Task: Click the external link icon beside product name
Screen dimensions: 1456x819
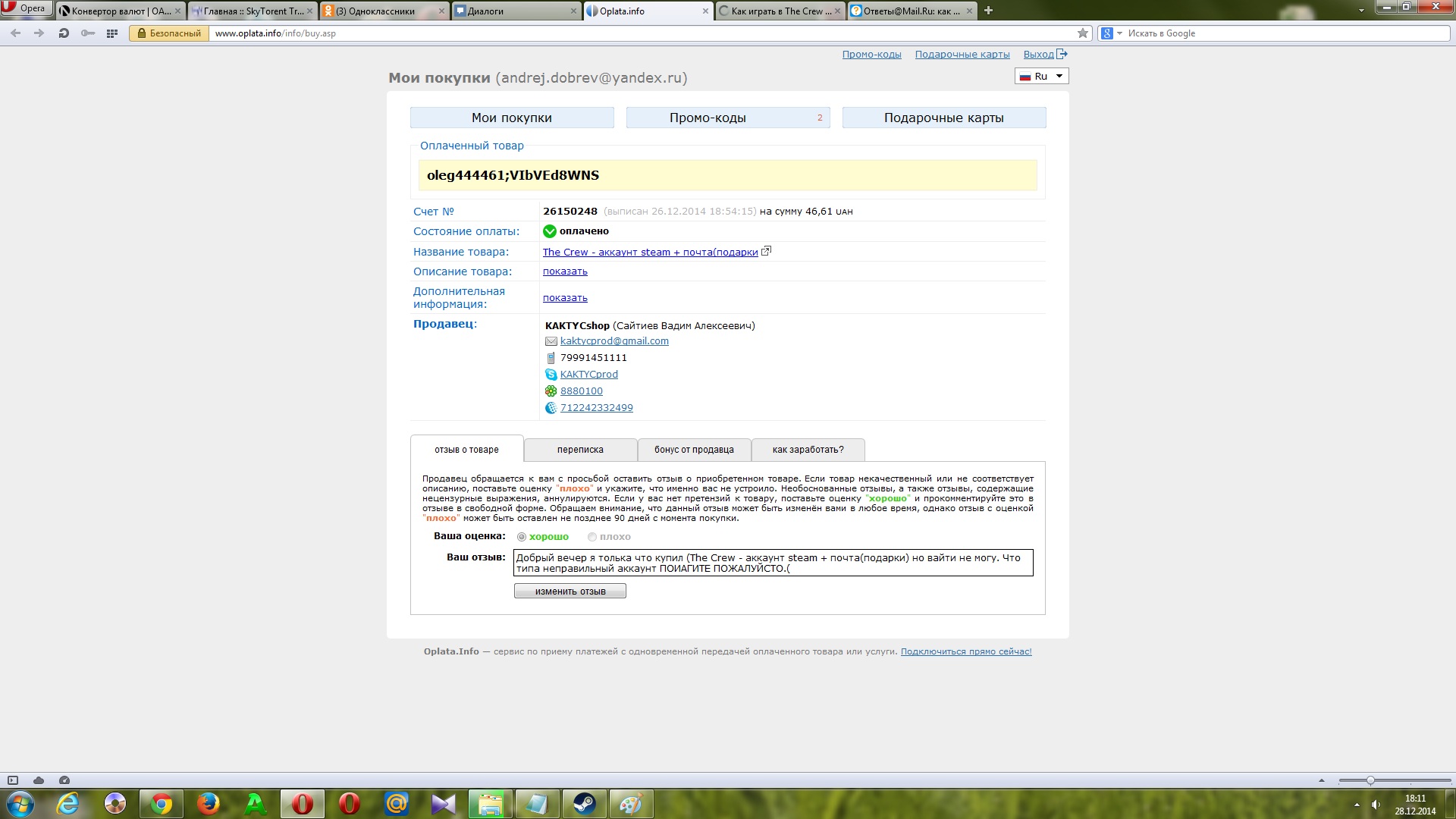Action: pyautogui.click(x=766, y=252)
